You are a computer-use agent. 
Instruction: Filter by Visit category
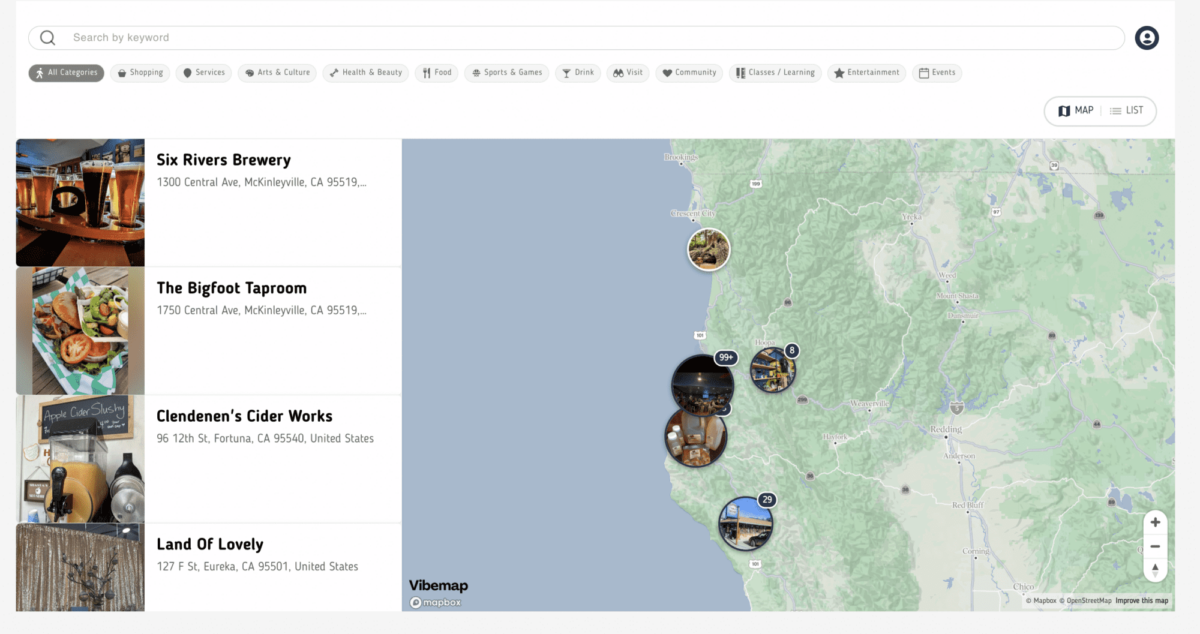628,73
